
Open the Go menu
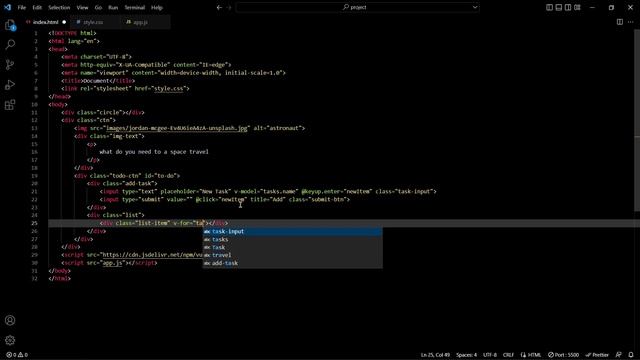tap(98, 7)
